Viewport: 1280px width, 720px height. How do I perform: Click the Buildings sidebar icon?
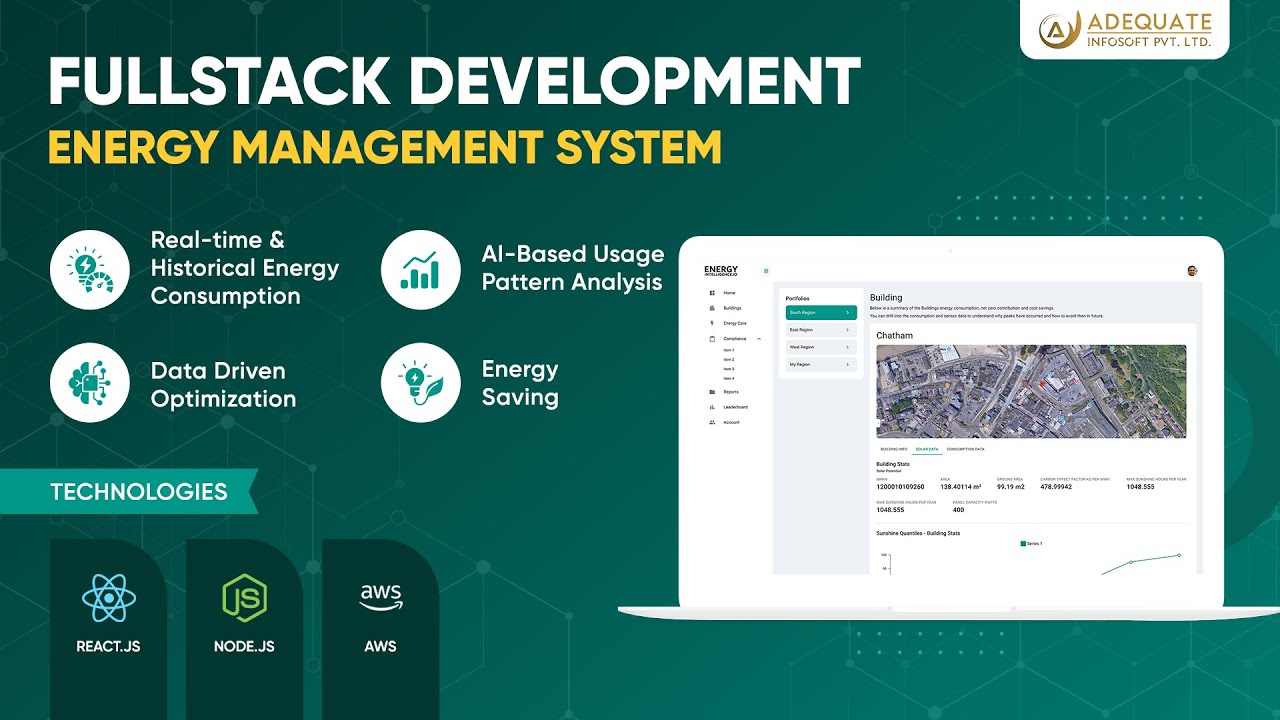(712, 308)
